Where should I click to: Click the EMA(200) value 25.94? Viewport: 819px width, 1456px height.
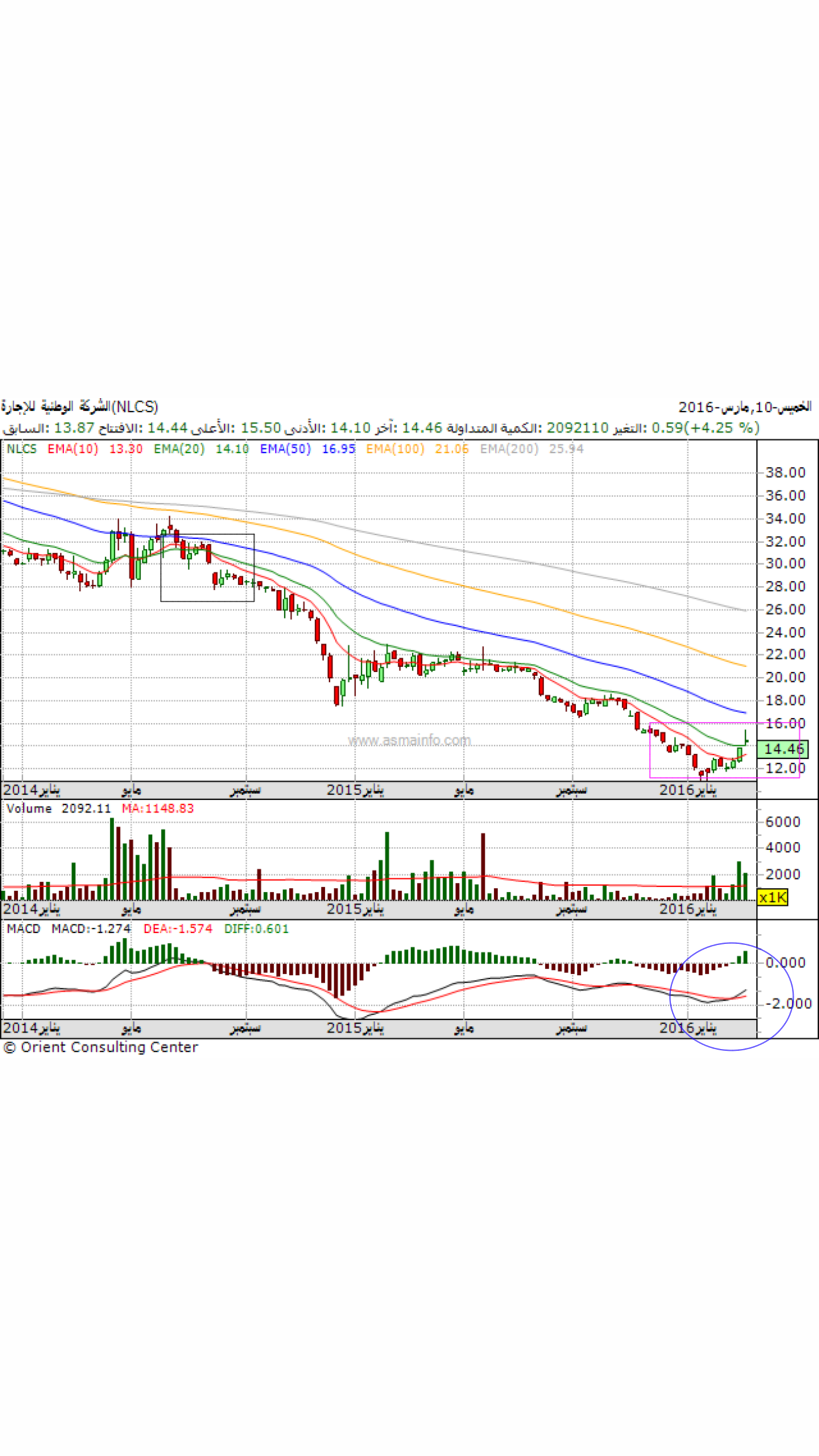(x=566, y=449)
